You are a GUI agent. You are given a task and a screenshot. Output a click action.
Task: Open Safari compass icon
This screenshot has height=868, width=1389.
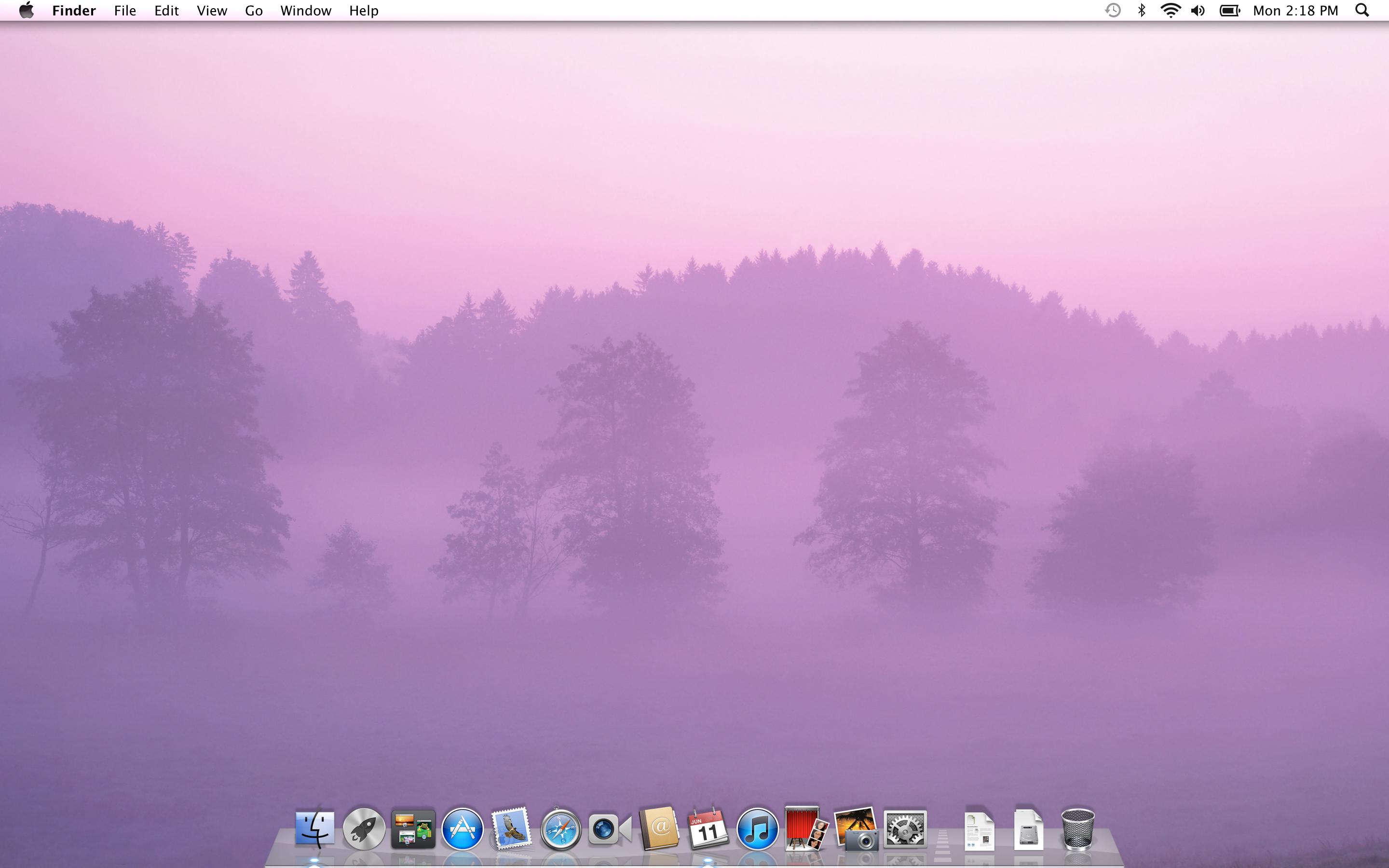[x=561, y=829]
